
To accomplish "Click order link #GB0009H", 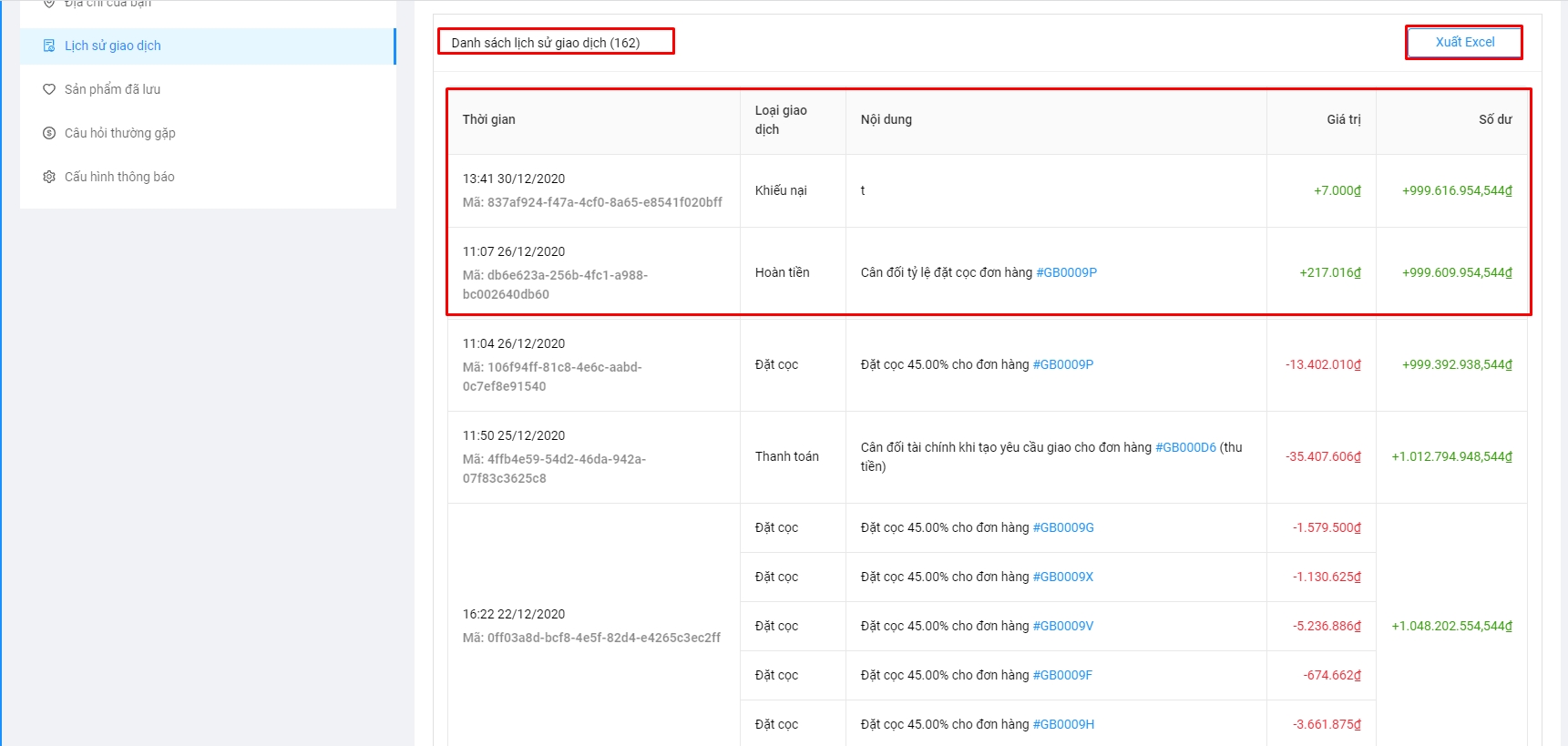I will tap(1063, 724).
